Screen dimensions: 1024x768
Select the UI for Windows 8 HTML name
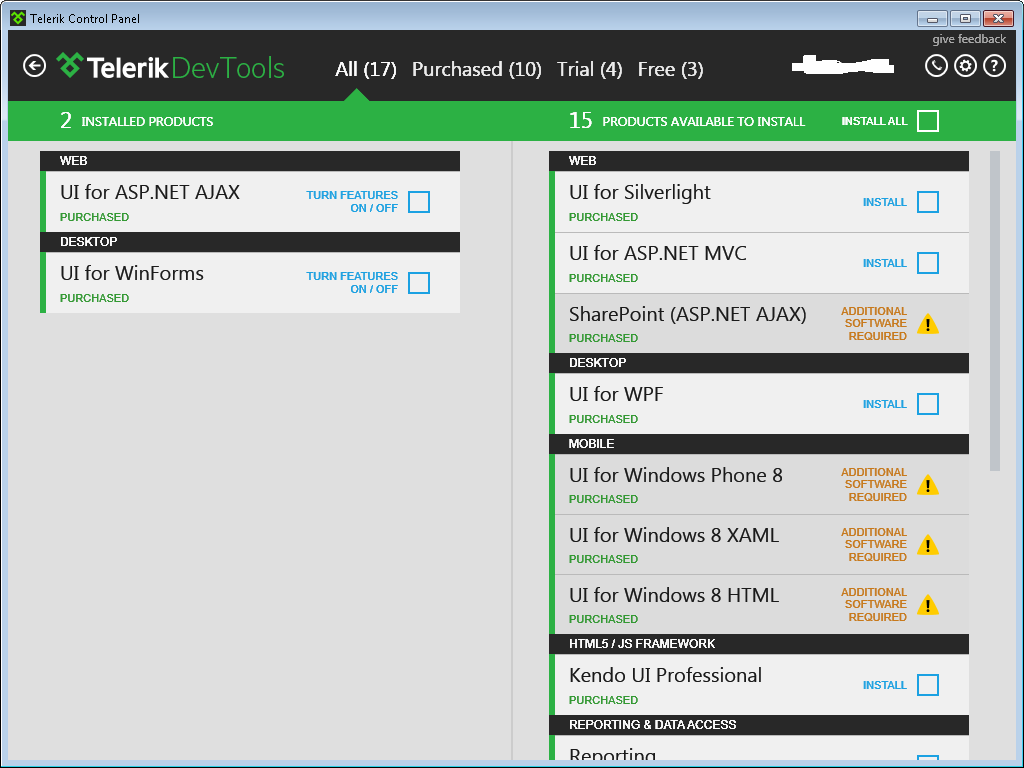[674, 596]
